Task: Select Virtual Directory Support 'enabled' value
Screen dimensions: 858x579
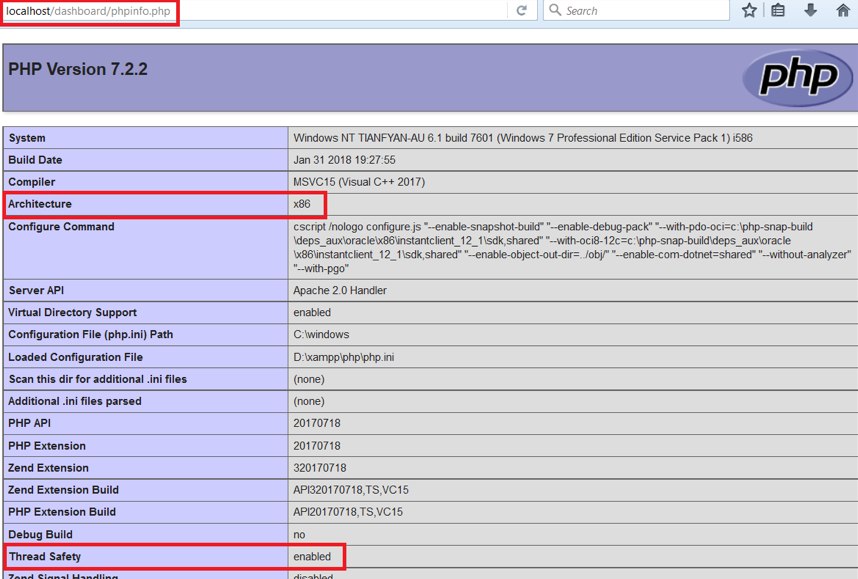Action: pos(312,312)
